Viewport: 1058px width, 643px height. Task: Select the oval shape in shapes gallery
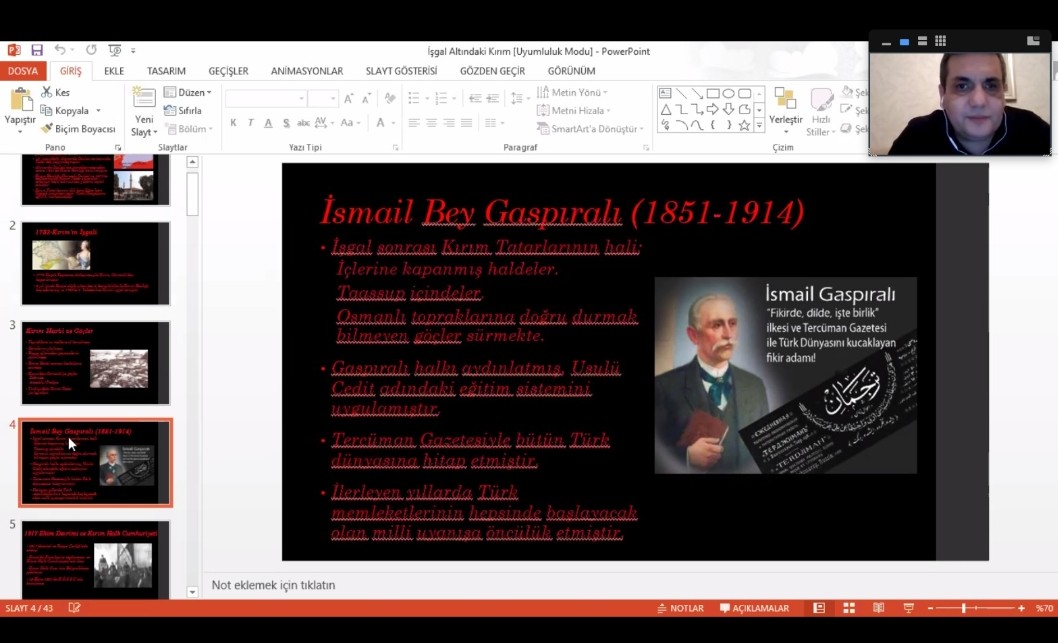[x=728, y=93]
